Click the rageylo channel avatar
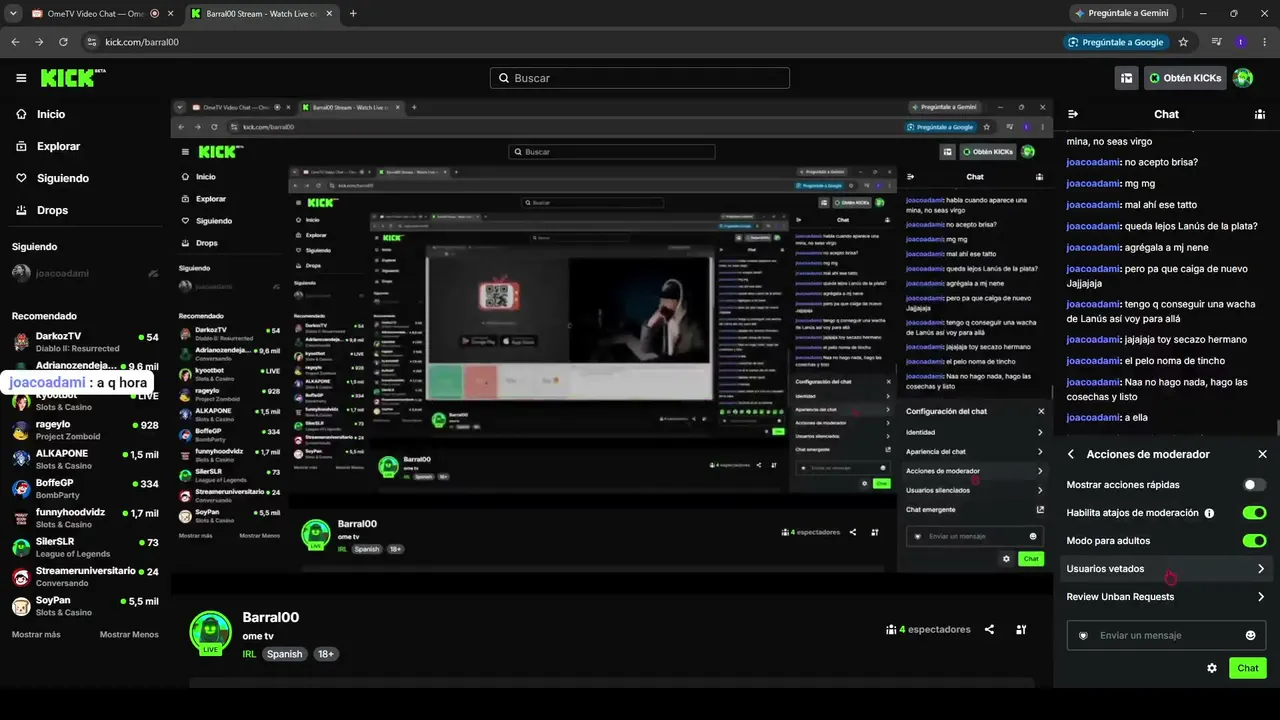This screenshot has height=720, width=1280. coord(21,430)
